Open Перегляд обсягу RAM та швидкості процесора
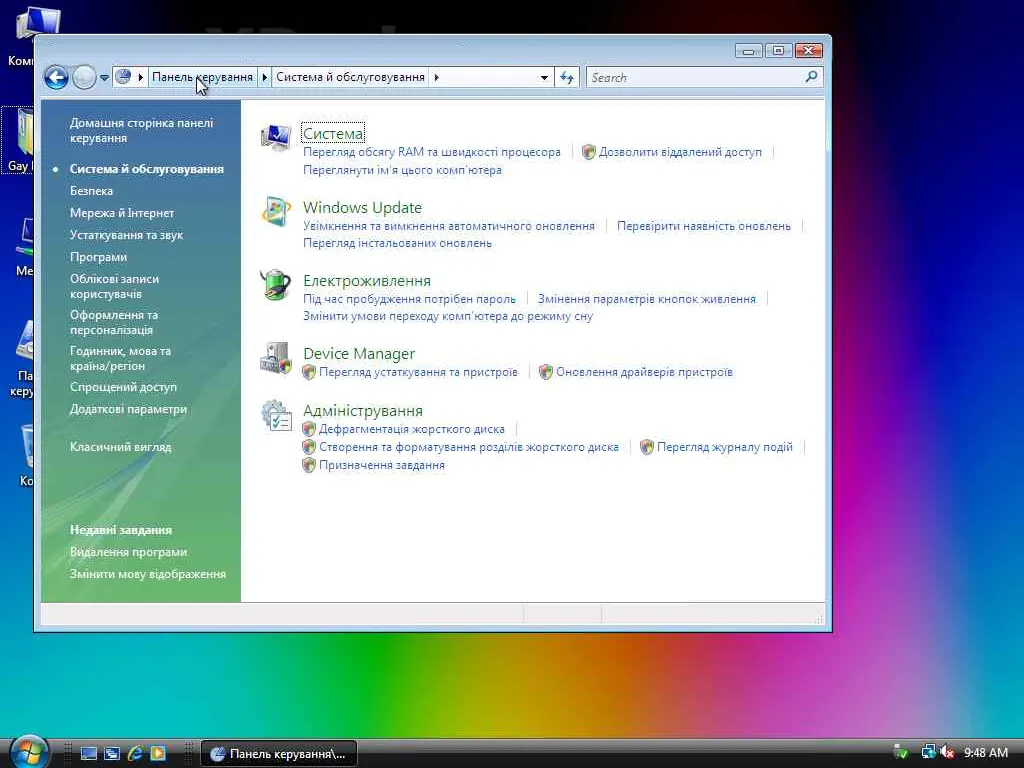 (x=432, y=152)
